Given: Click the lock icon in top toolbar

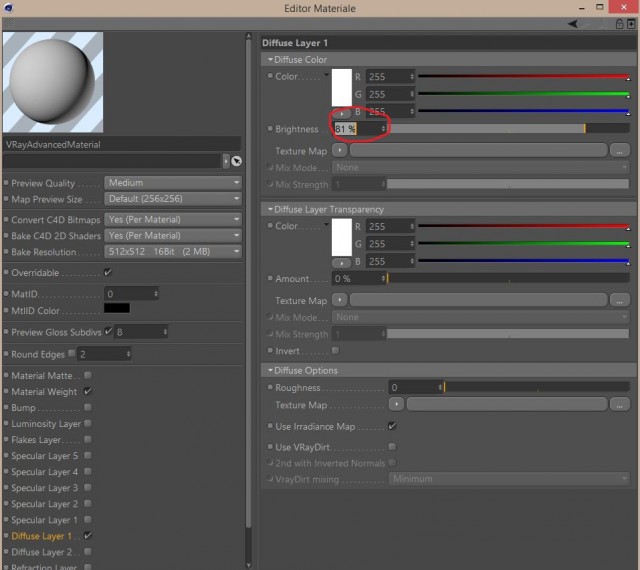Looking at the screenshot, I should pos(619,24).
